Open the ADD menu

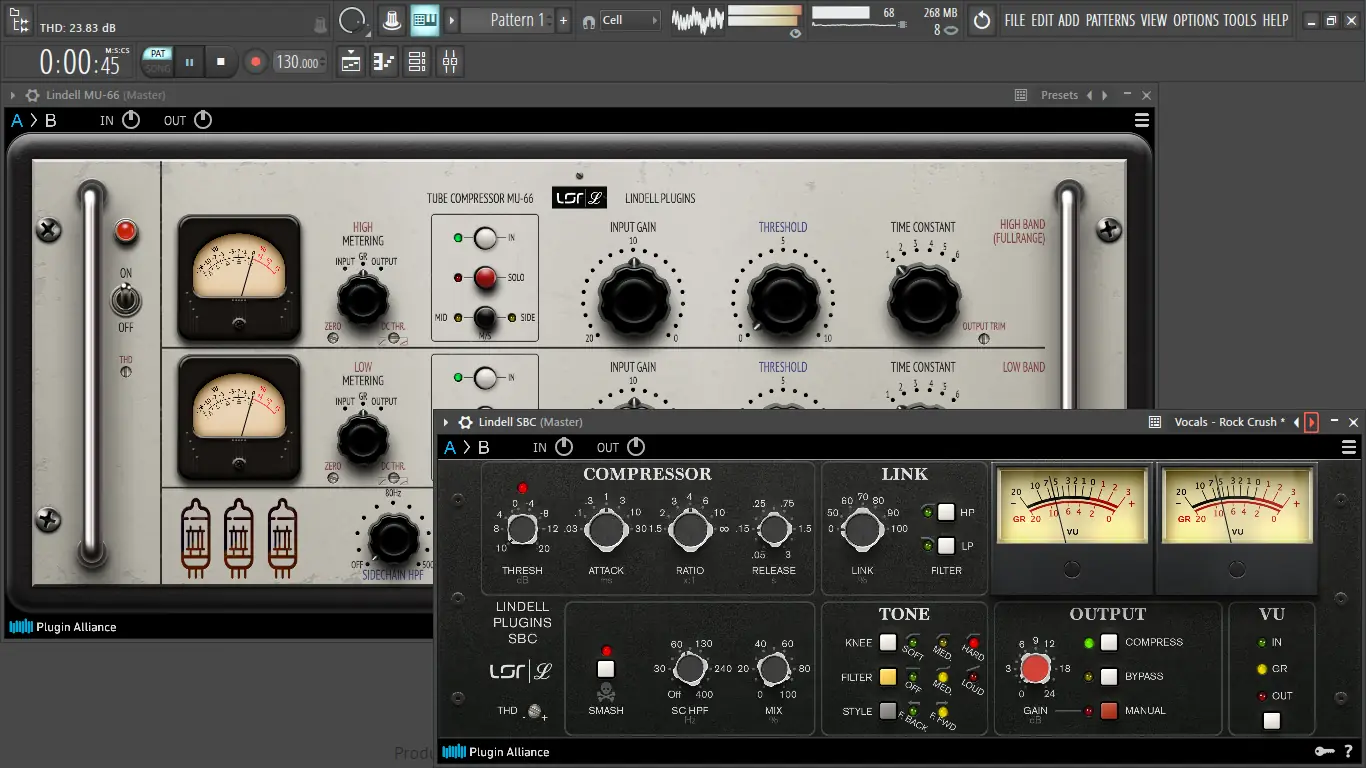[1069, 20]
